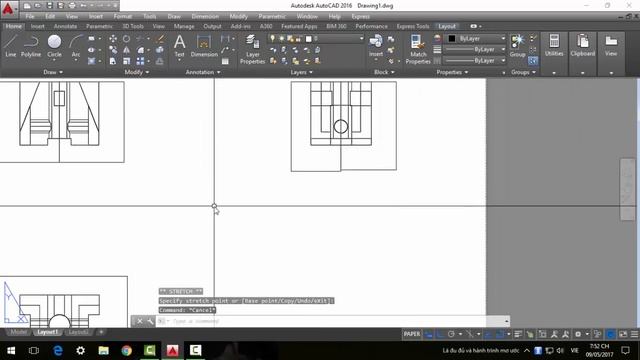Click the Windows Start button
This screenshot has height=360, width=640.
11,350
